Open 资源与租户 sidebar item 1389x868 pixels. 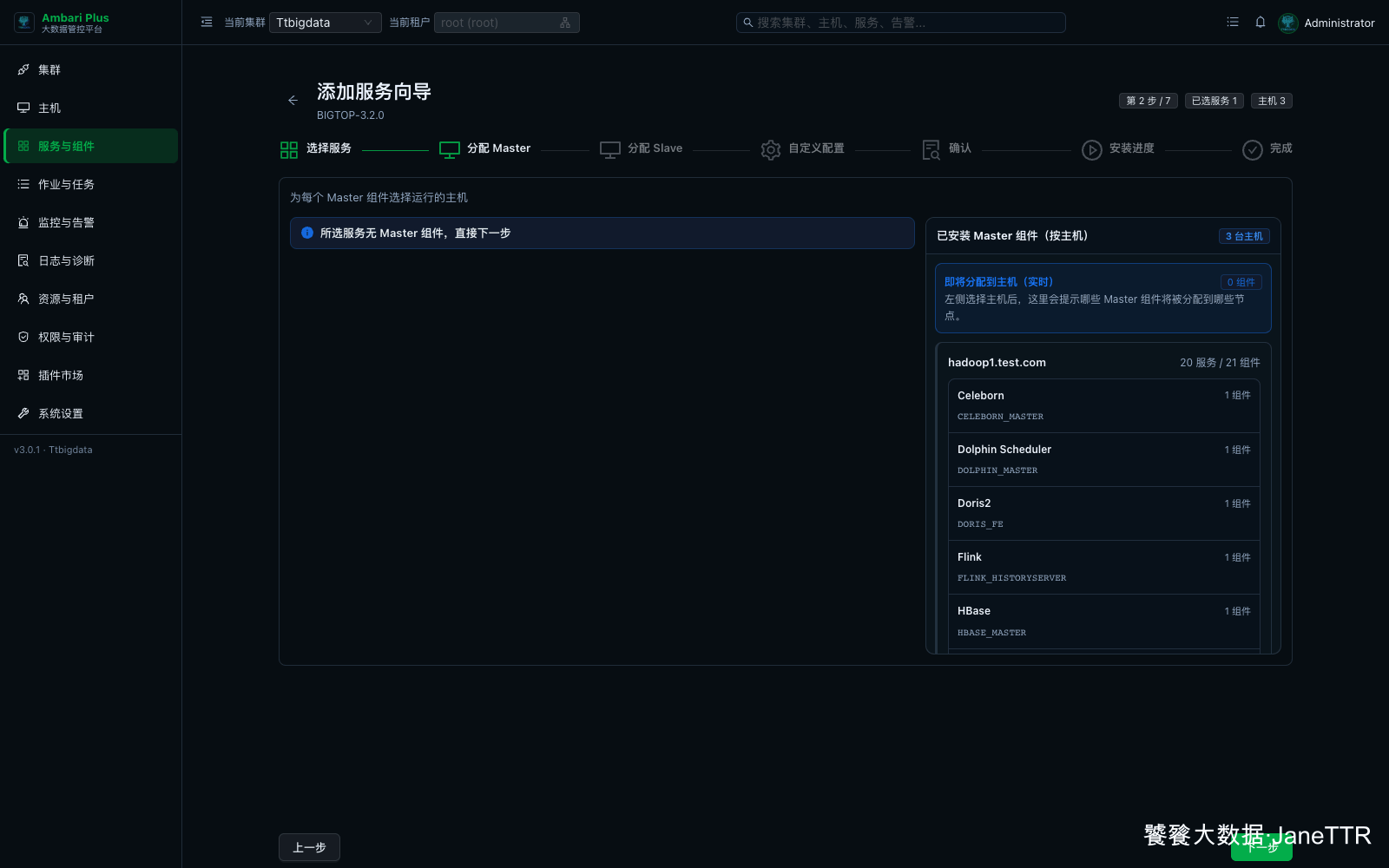click(91, 299)
